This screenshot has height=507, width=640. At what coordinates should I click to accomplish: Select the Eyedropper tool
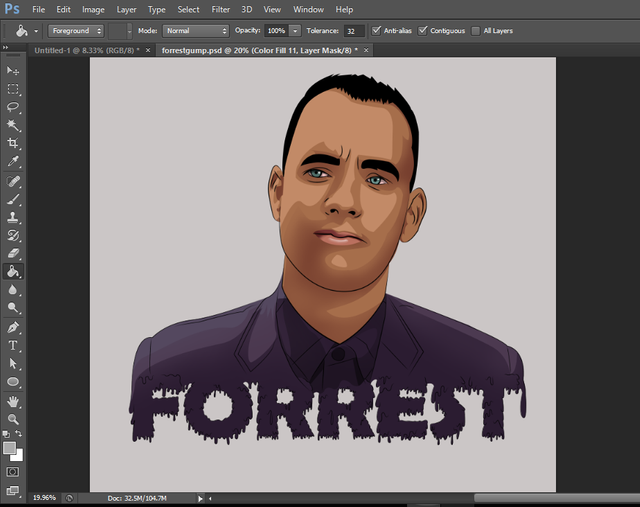(13, 161)
